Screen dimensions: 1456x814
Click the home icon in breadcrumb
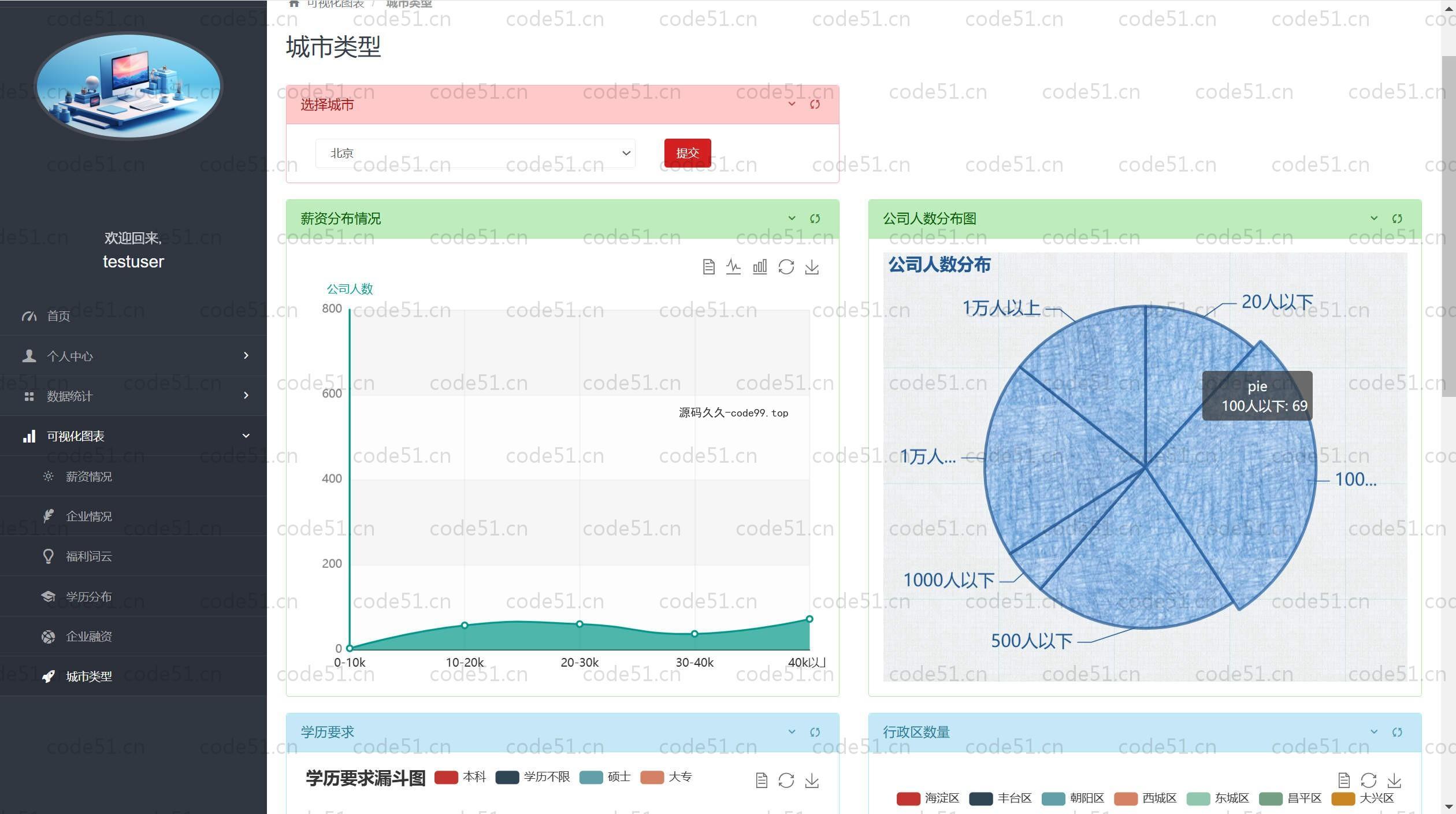click(294, 3)
